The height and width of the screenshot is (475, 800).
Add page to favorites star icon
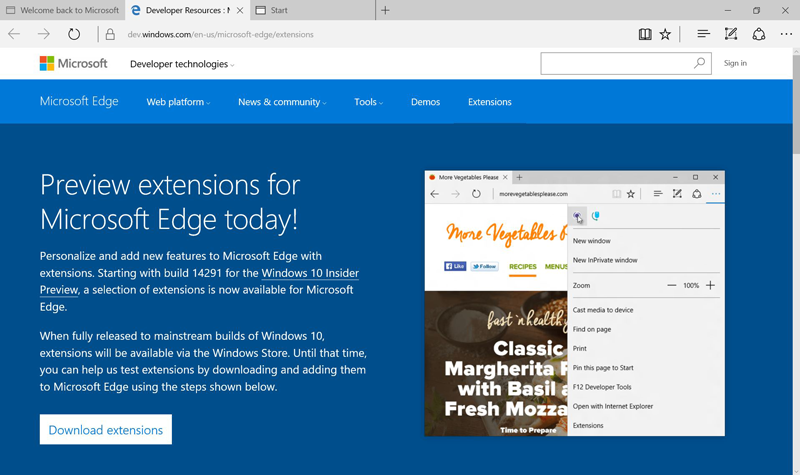click(665, 34)
